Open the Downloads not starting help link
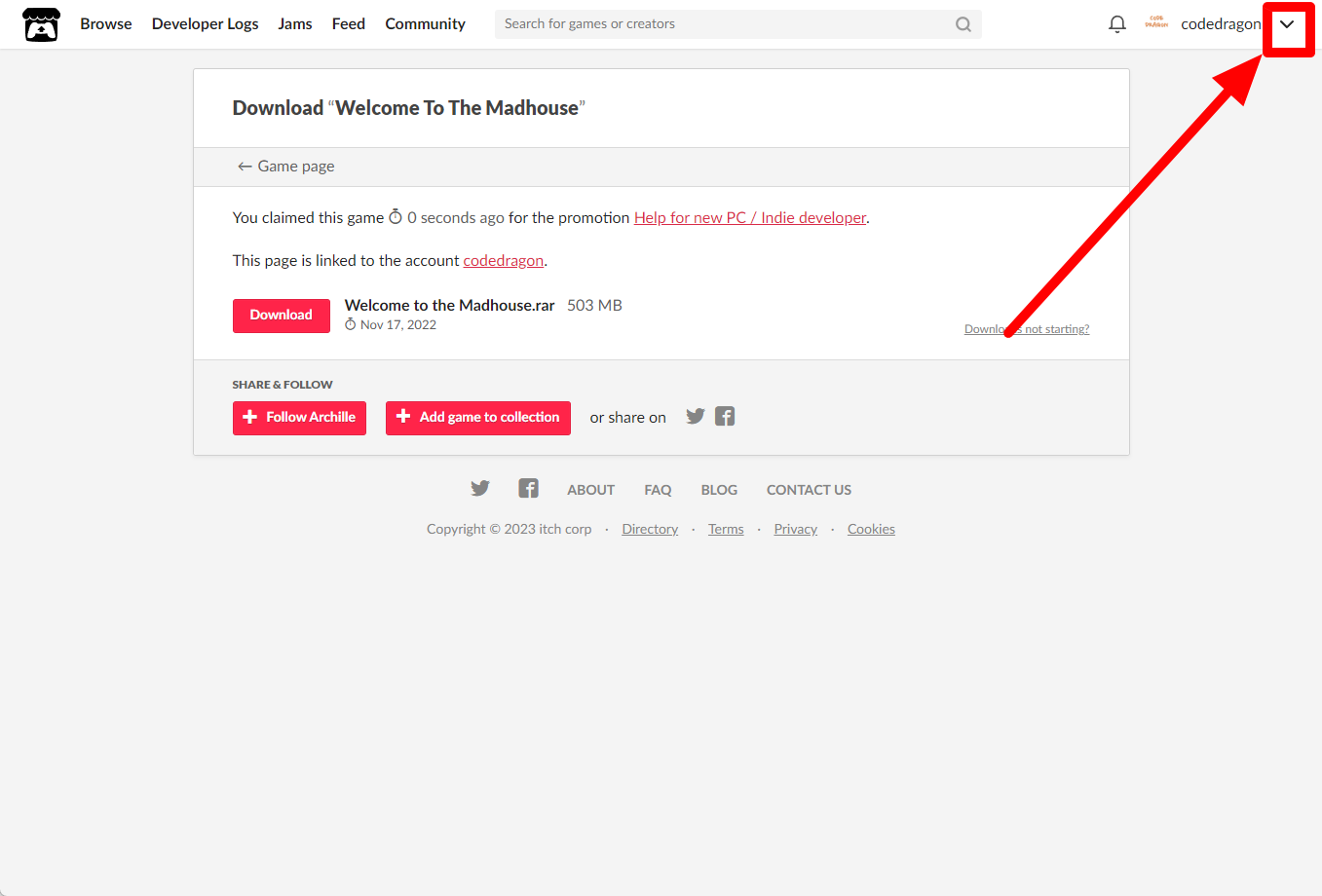This screenshot has height=896, width=1322. pyautogui.click(x=1027, y=329)
